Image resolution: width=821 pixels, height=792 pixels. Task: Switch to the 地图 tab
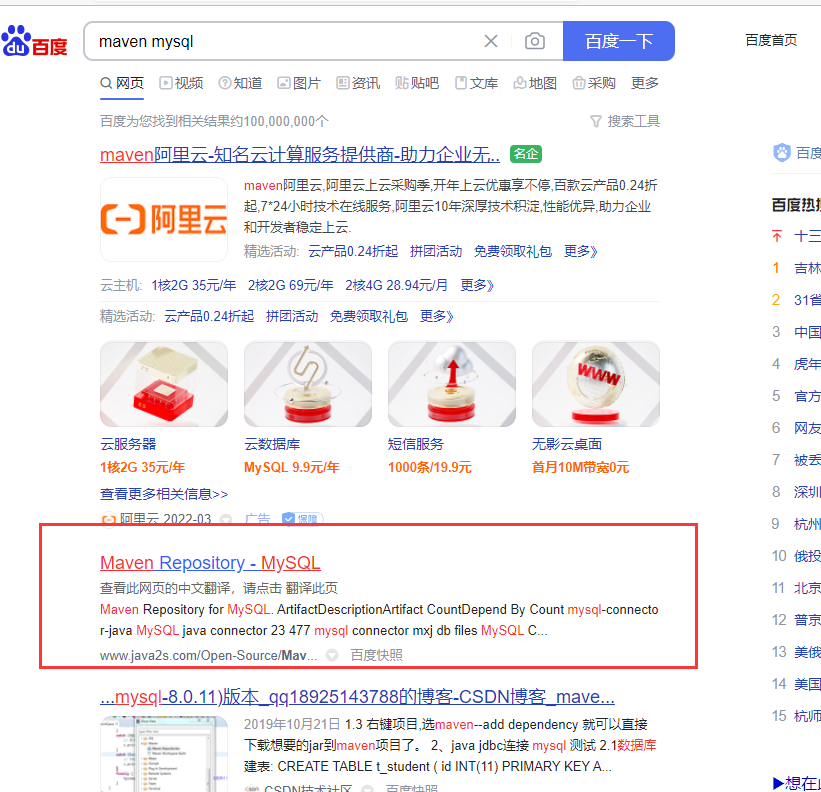pyautogui.click(x=535, y=83)
